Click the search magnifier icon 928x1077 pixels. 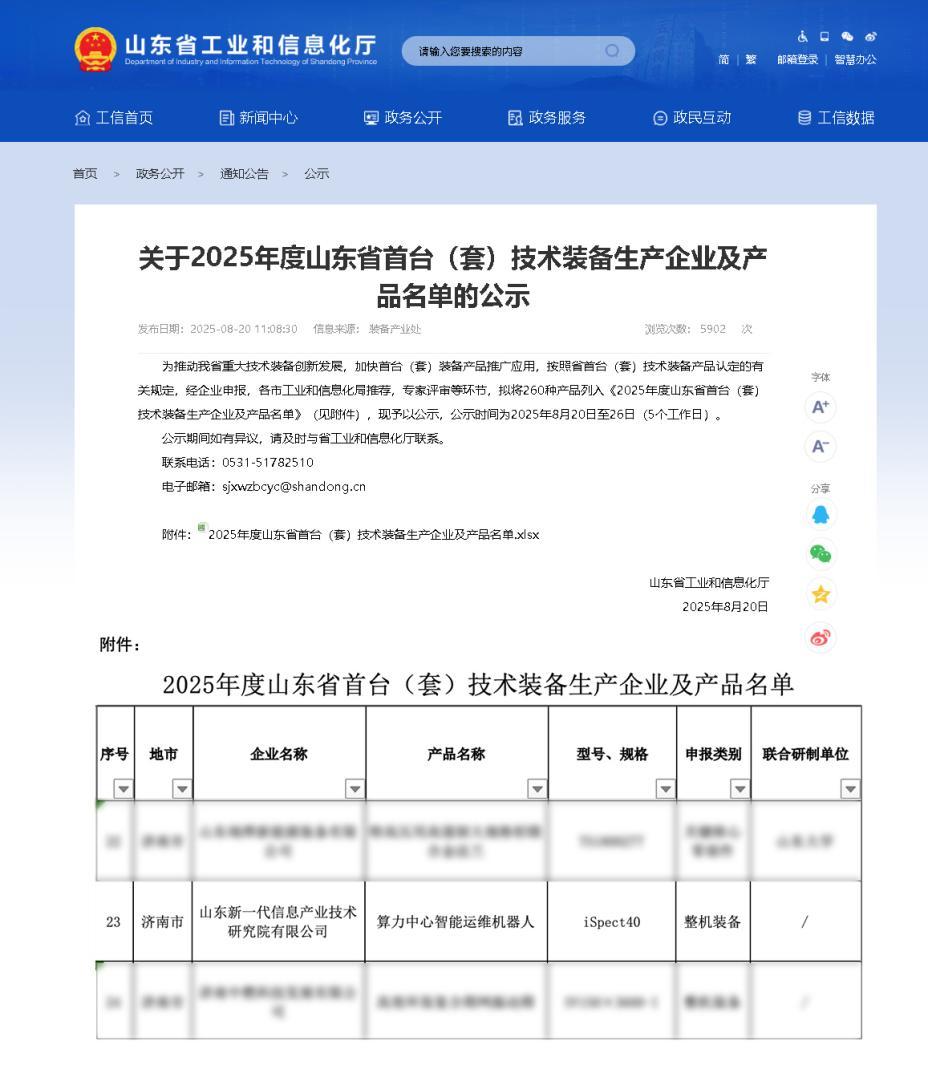[x=612, y=51]
